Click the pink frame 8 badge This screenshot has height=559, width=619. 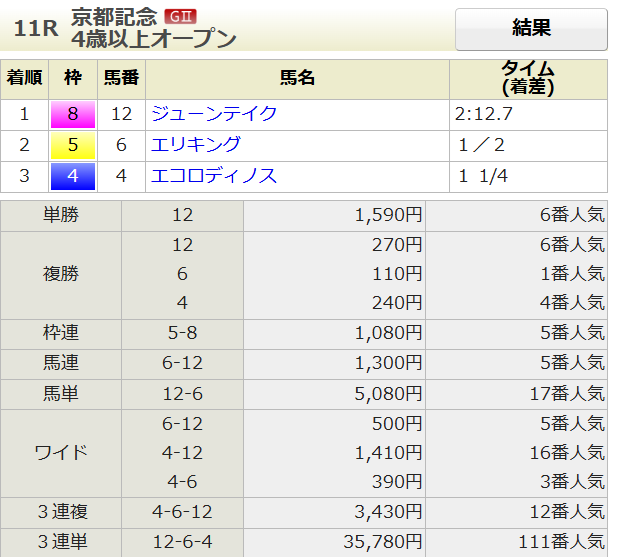point(73,114)
